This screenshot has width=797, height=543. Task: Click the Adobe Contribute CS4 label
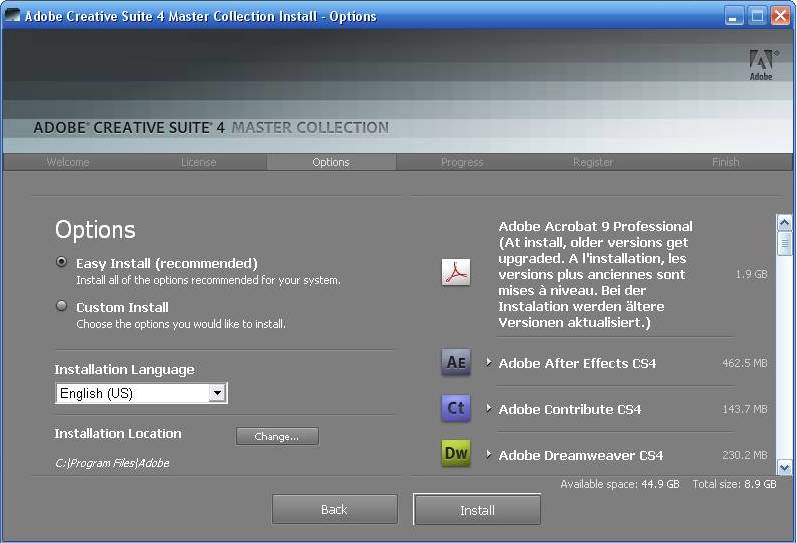coord(570,409)
